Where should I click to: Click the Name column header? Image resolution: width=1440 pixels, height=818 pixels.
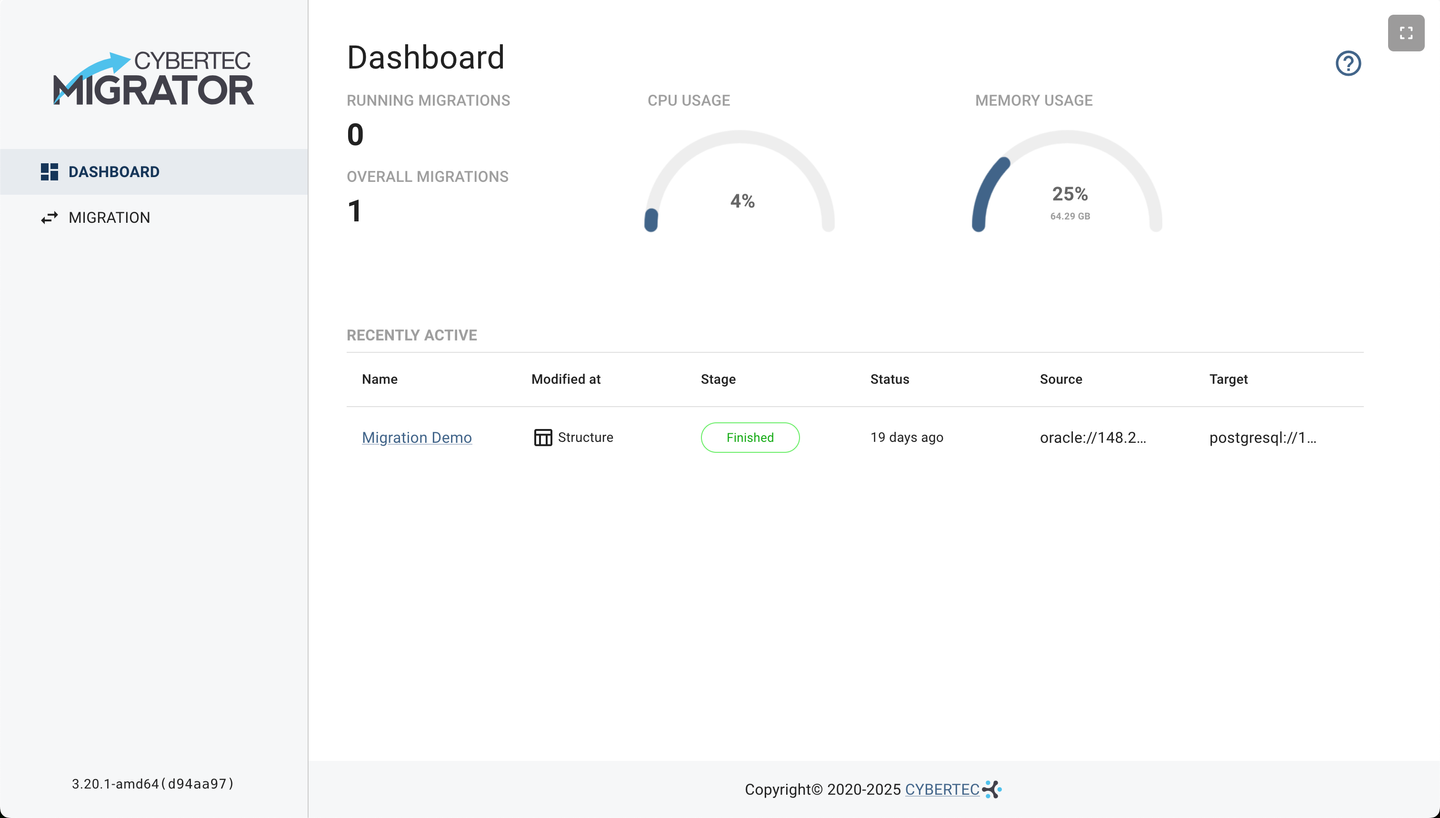pos(380,380)
